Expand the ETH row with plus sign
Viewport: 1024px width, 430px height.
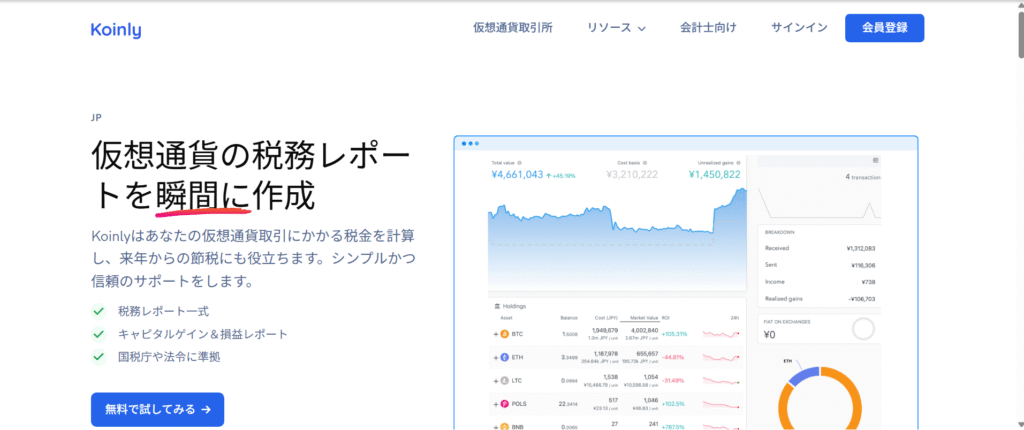point(495,356)
